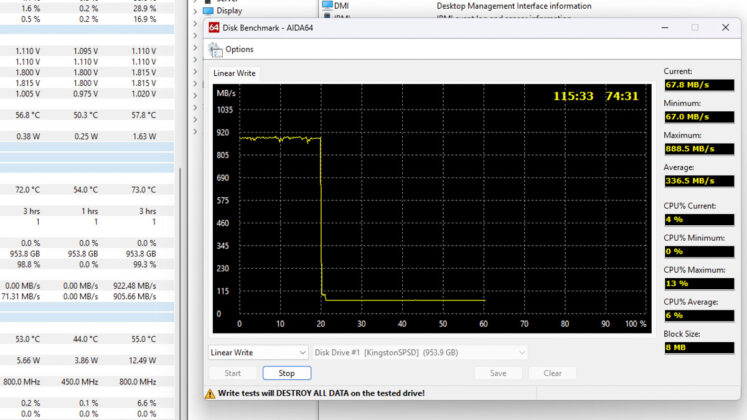Click the disabled Start button
The width and height of the screenshot is (747, 420).
232,373
